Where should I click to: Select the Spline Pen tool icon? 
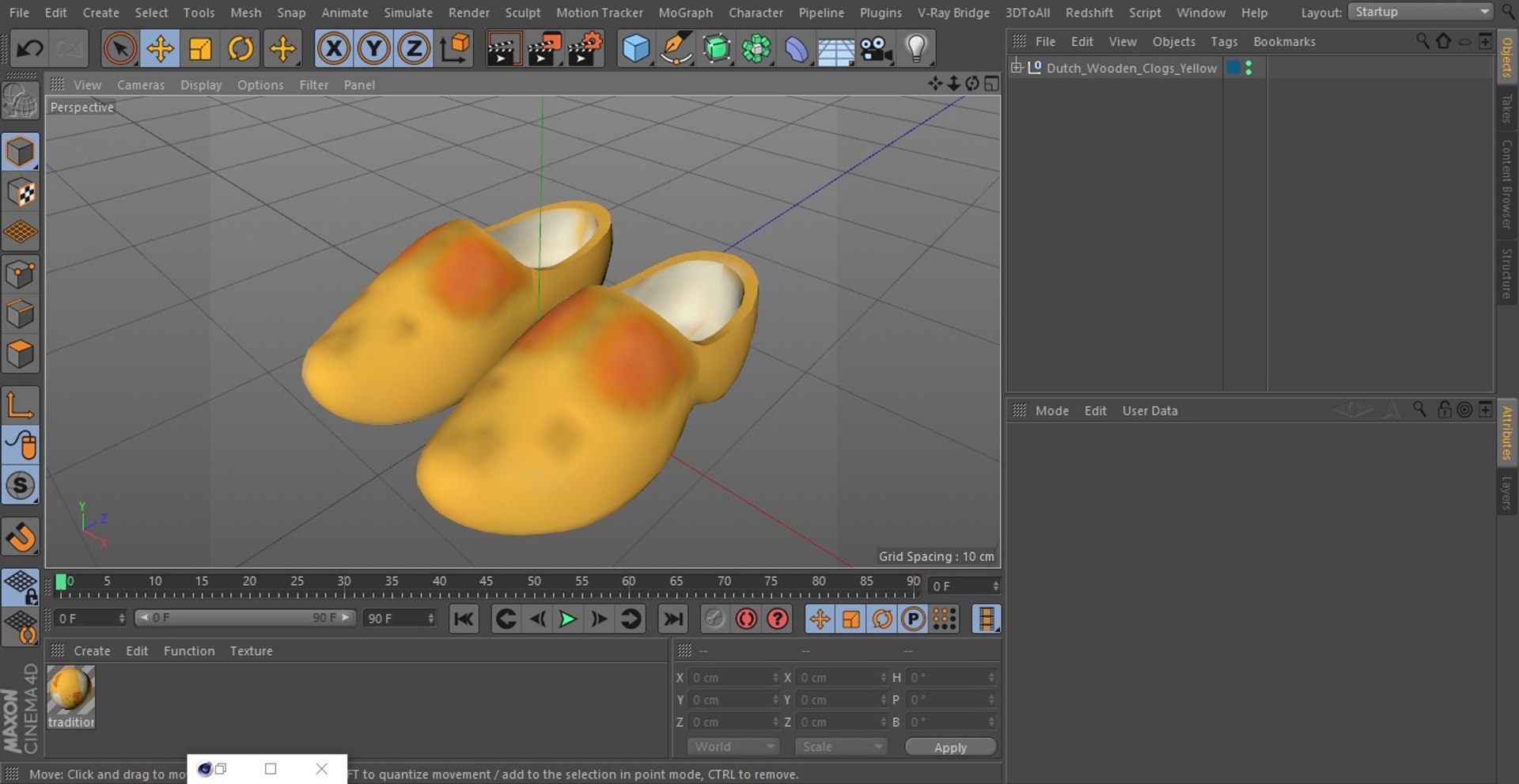[x=676, y=49]
